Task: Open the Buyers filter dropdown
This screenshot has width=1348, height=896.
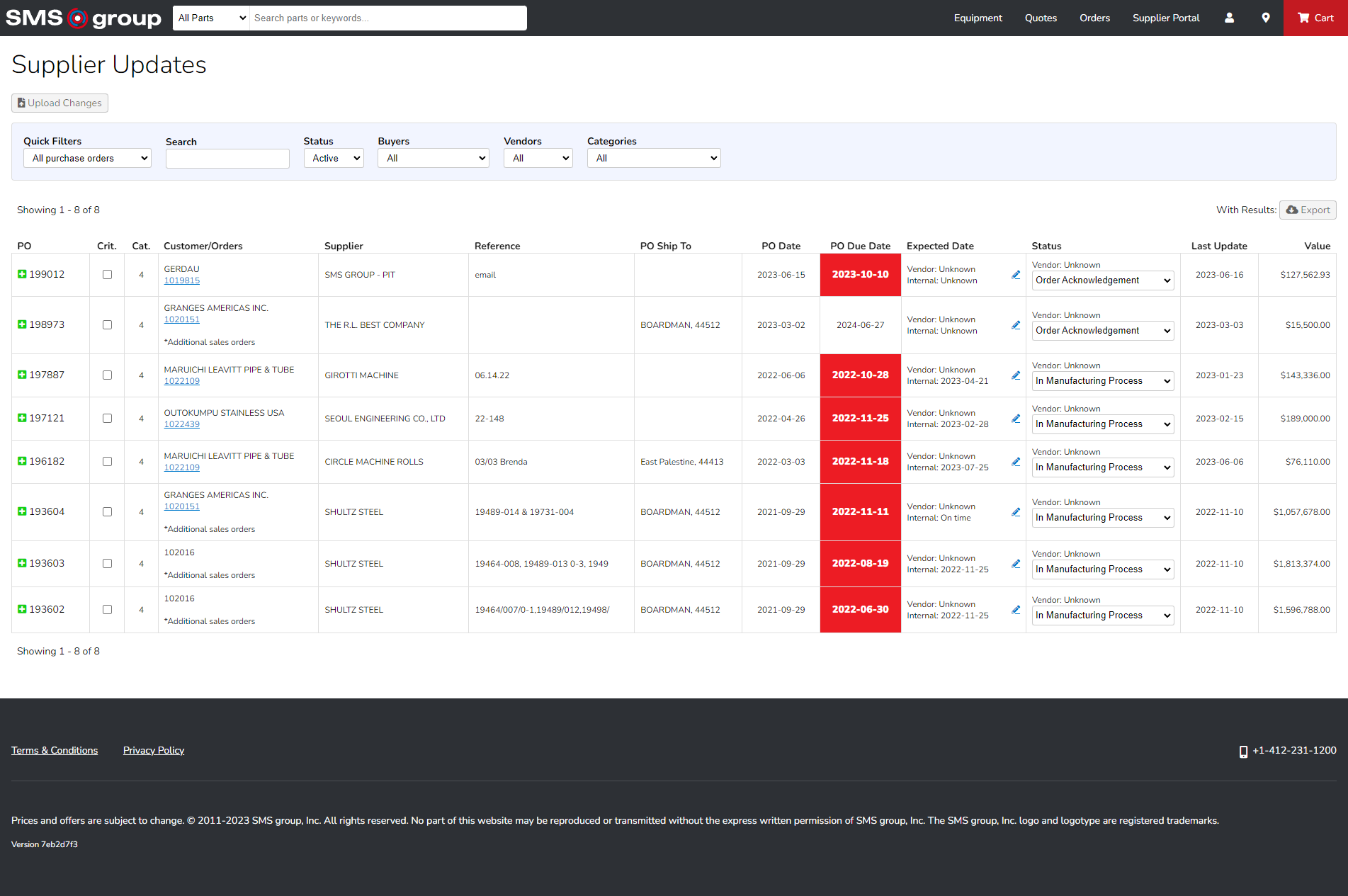Action: tap(433, 158)
